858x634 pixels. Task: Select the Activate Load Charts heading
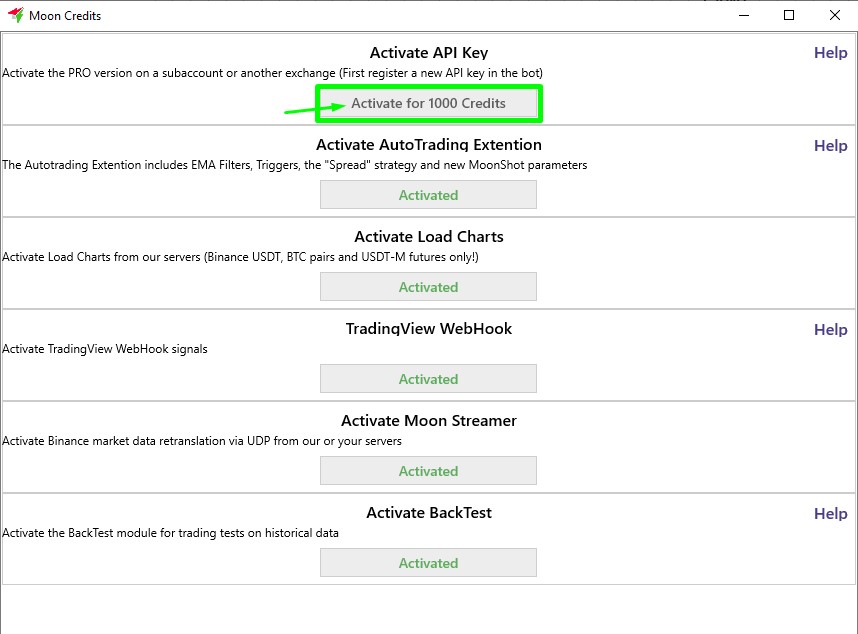tap(429, 237)
